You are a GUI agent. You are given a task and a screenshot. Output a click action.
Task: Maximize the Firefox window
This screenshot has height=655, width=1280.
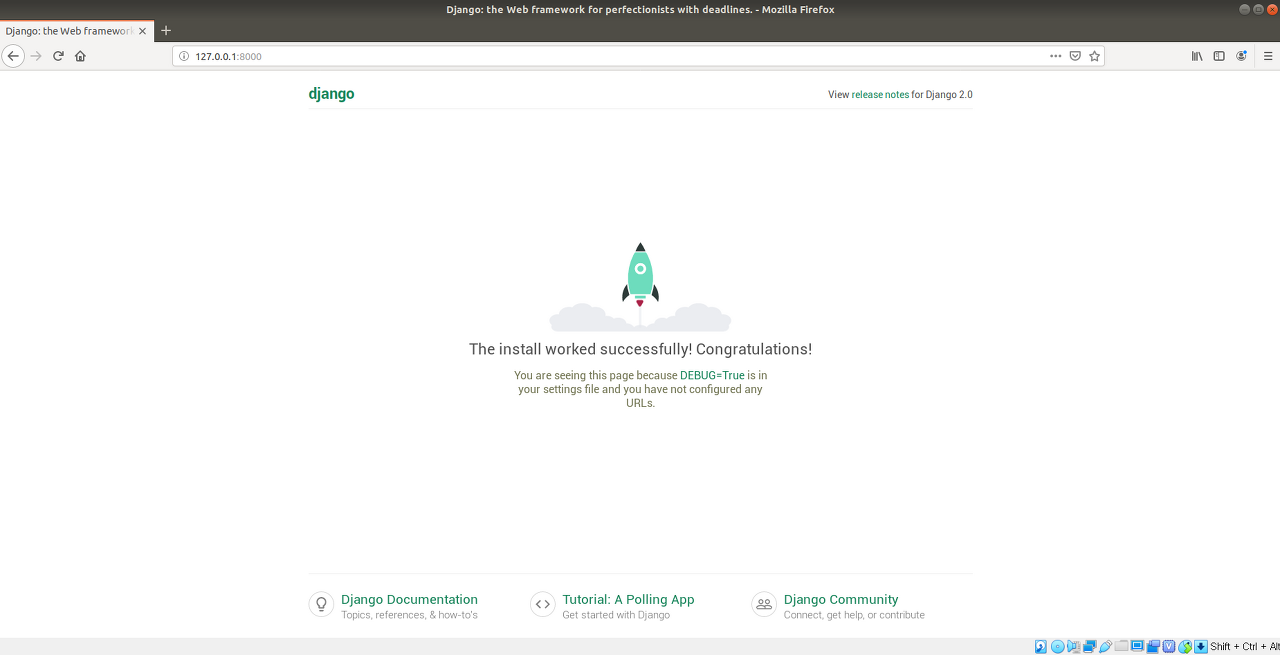click(1258, 9)
